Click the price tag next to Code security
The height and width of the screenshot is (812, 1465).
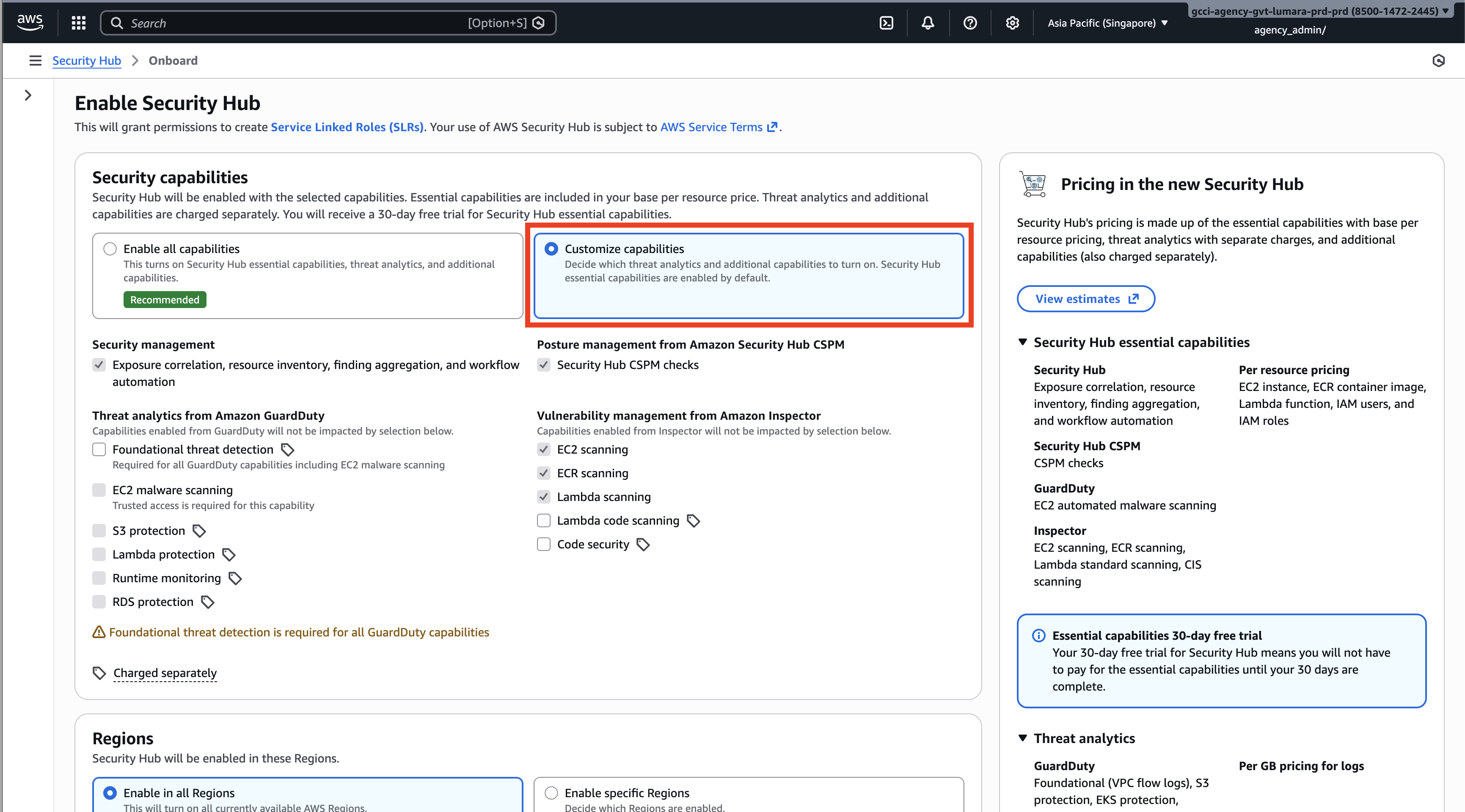click(643, 545)
